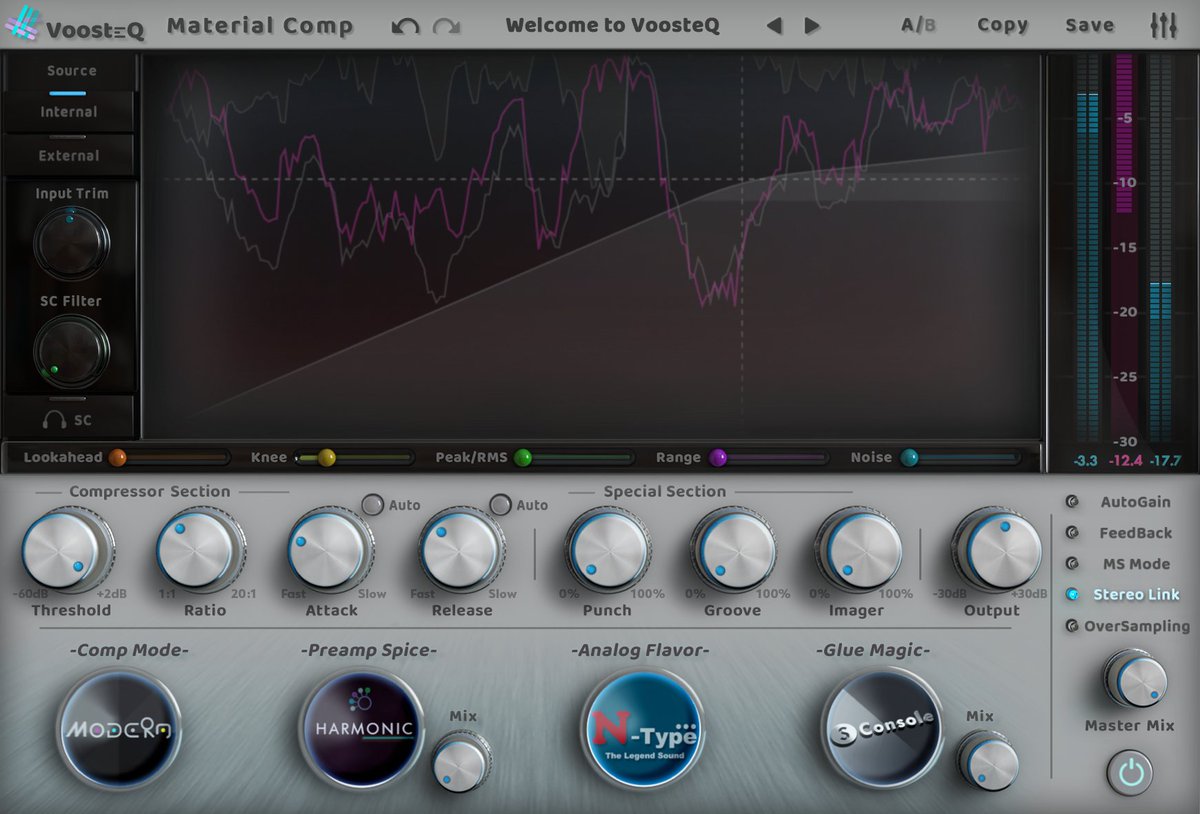1200x814 pixels.
Task: Click the SC Filter knob
Action: coord(71,351)
